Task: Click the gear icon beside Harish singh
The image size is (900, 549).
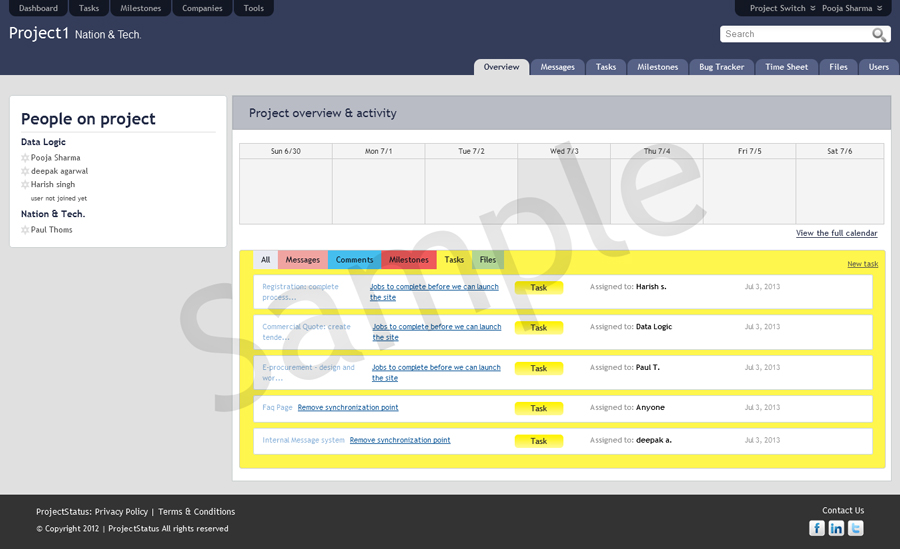Action: [x=25, y=185]
